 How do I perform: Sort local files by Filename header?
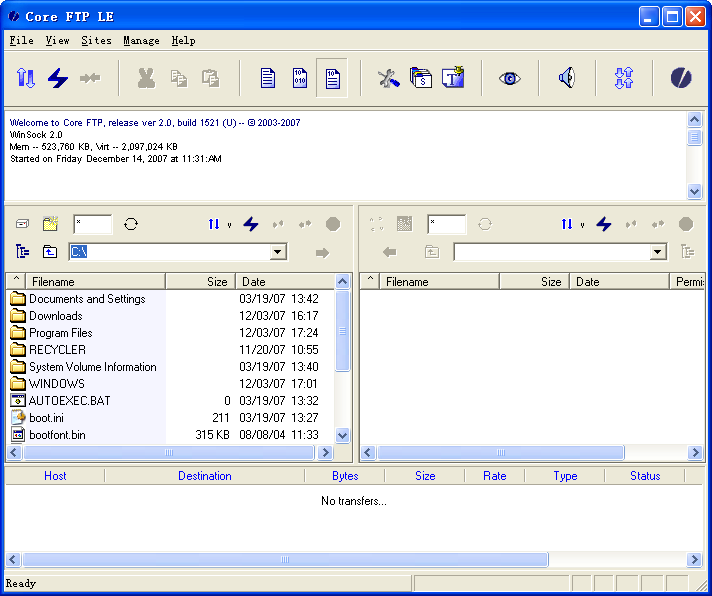(x=96, y=281)
